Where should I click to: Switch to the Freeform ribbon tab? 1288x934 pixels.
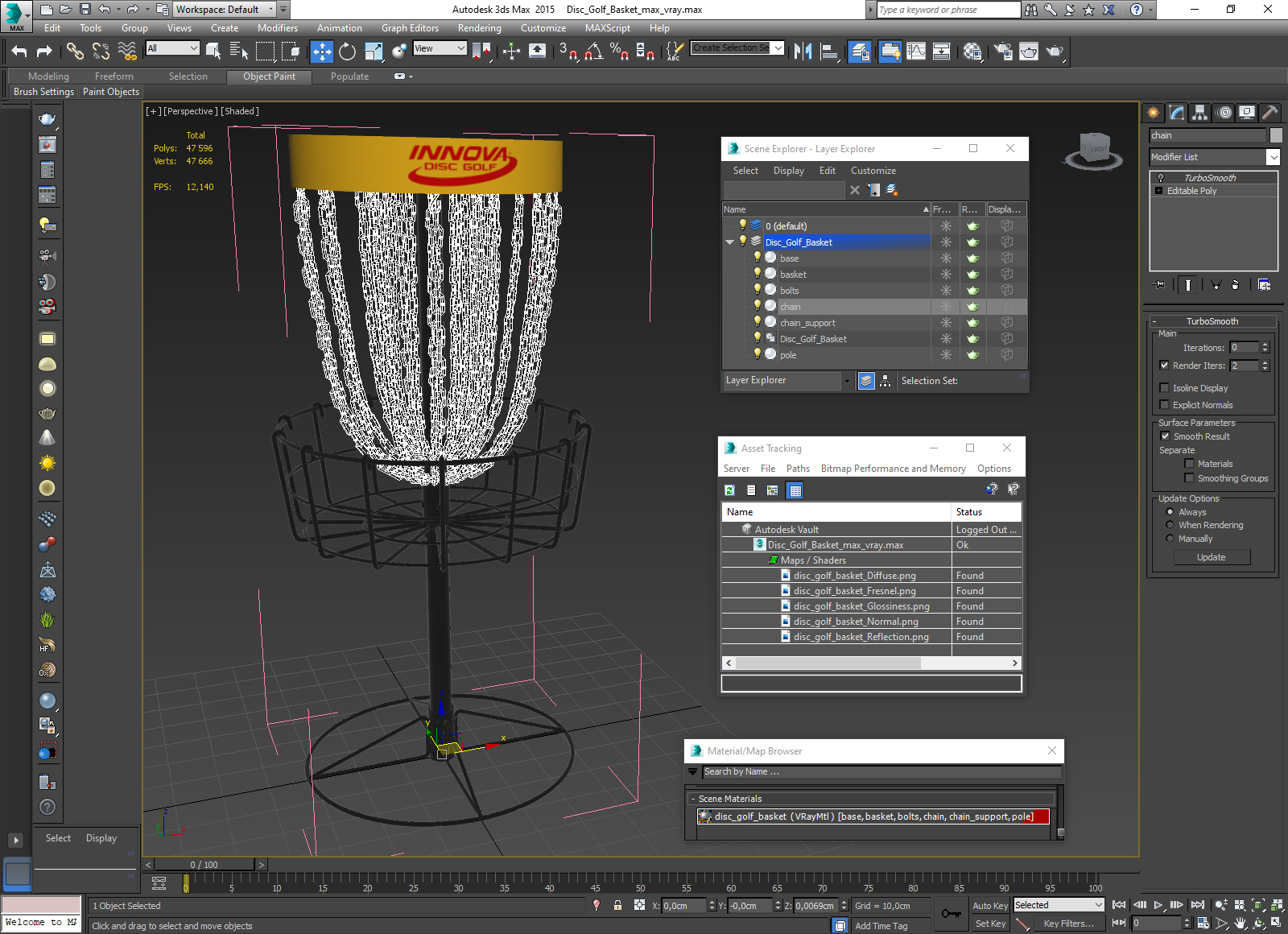coord(114,76)
